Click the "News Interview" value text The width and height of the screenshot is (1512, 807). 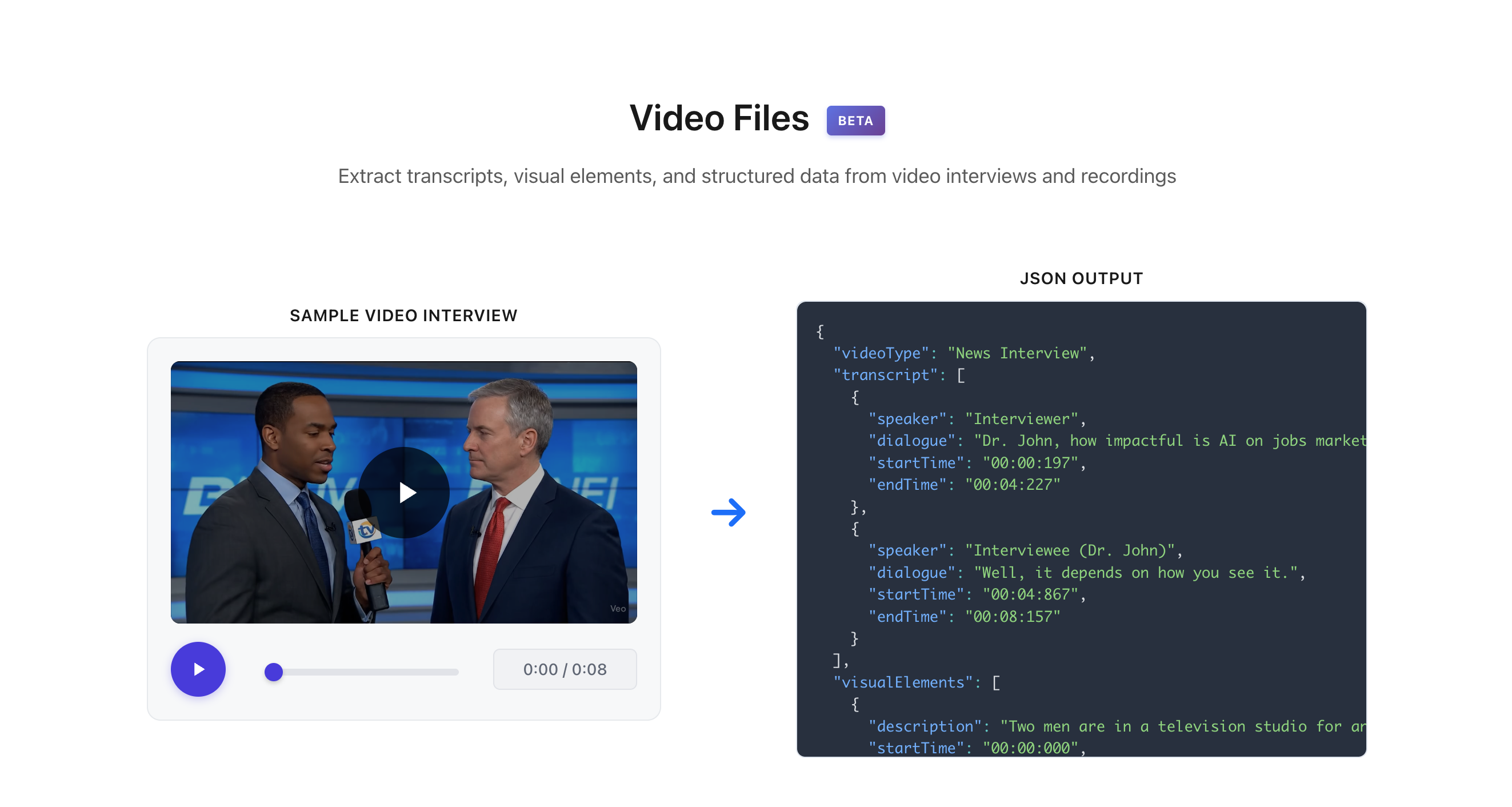1017,353
